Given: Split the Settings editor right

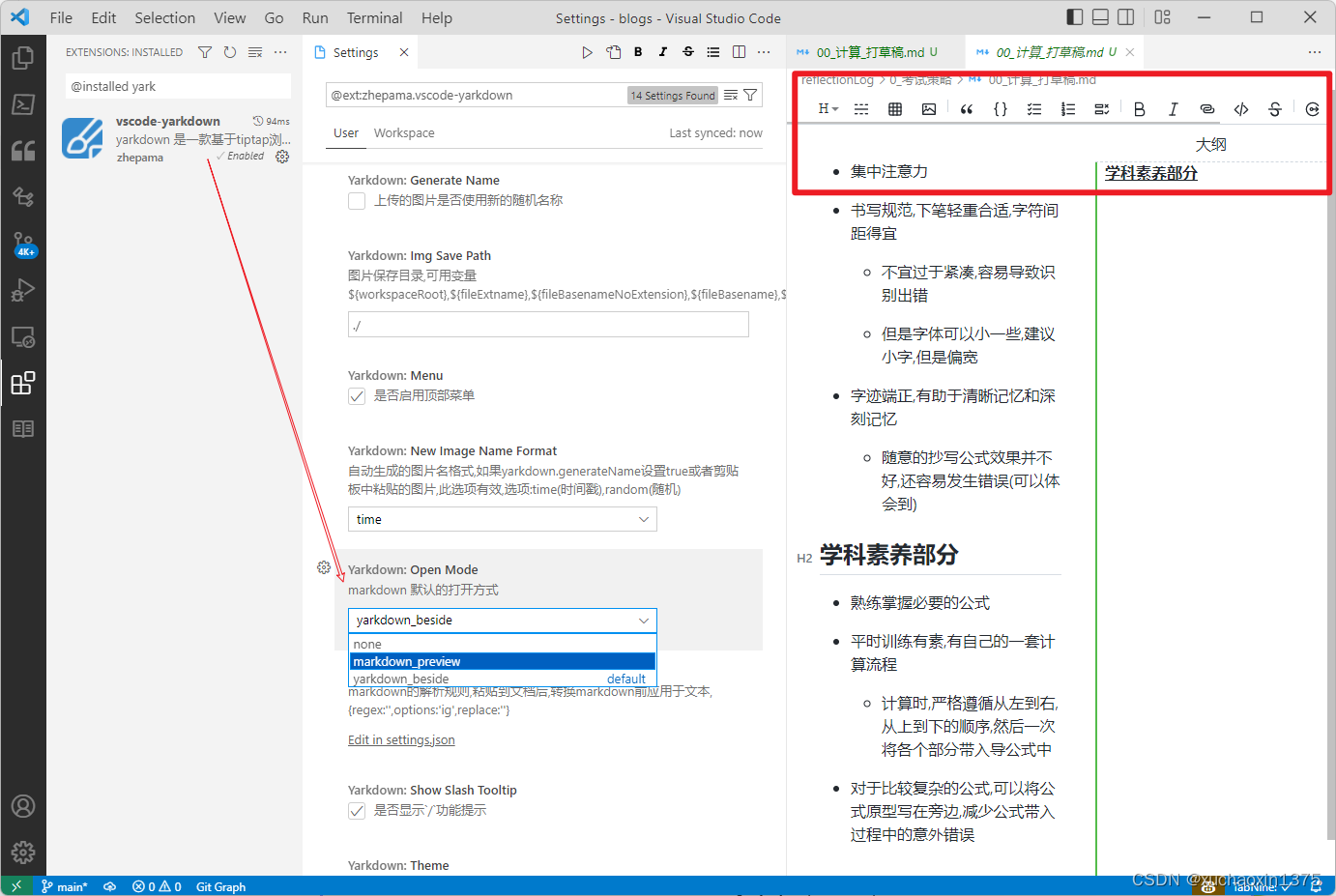Looking at the screenshot, I should coord(739,52).
